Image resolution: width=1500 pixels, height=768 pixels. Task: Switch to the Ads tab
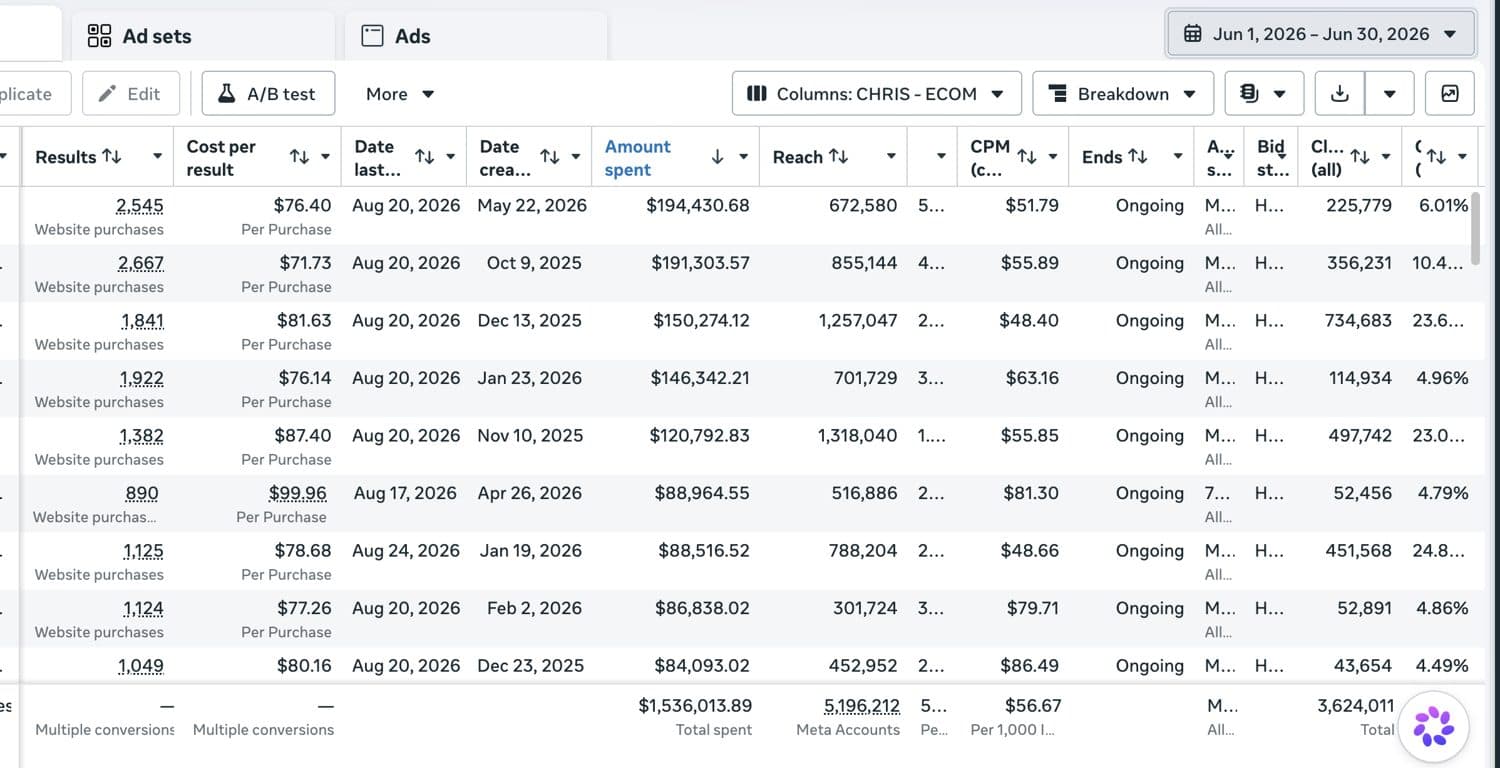476,36
